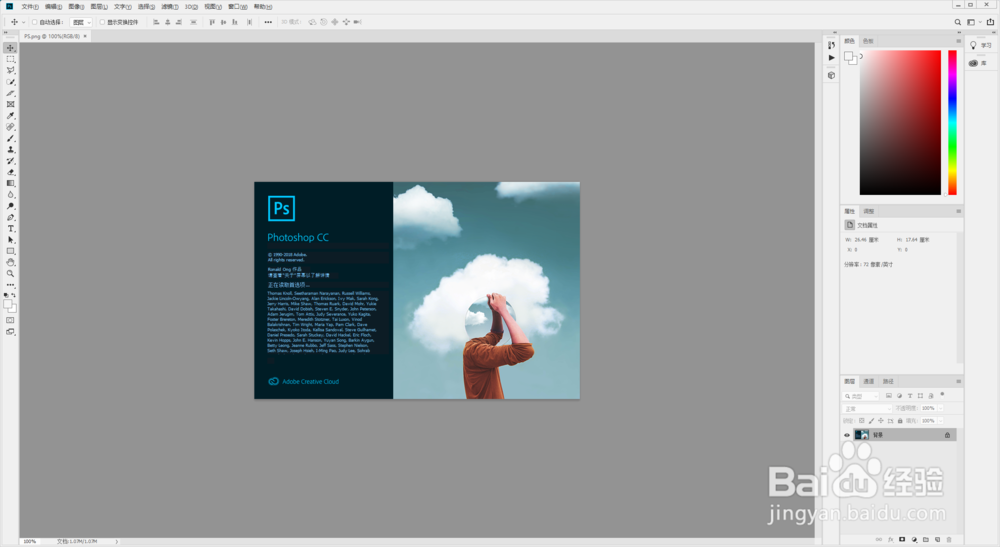Open the Edit Toolbar three-dots button

tap(10, 285)
